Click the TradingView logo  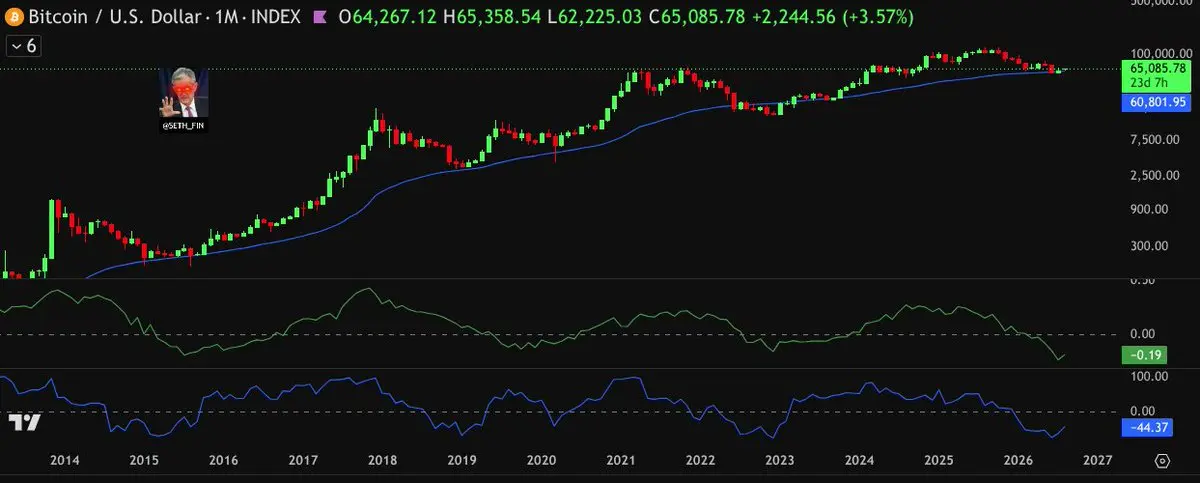(x=24, y=422)
